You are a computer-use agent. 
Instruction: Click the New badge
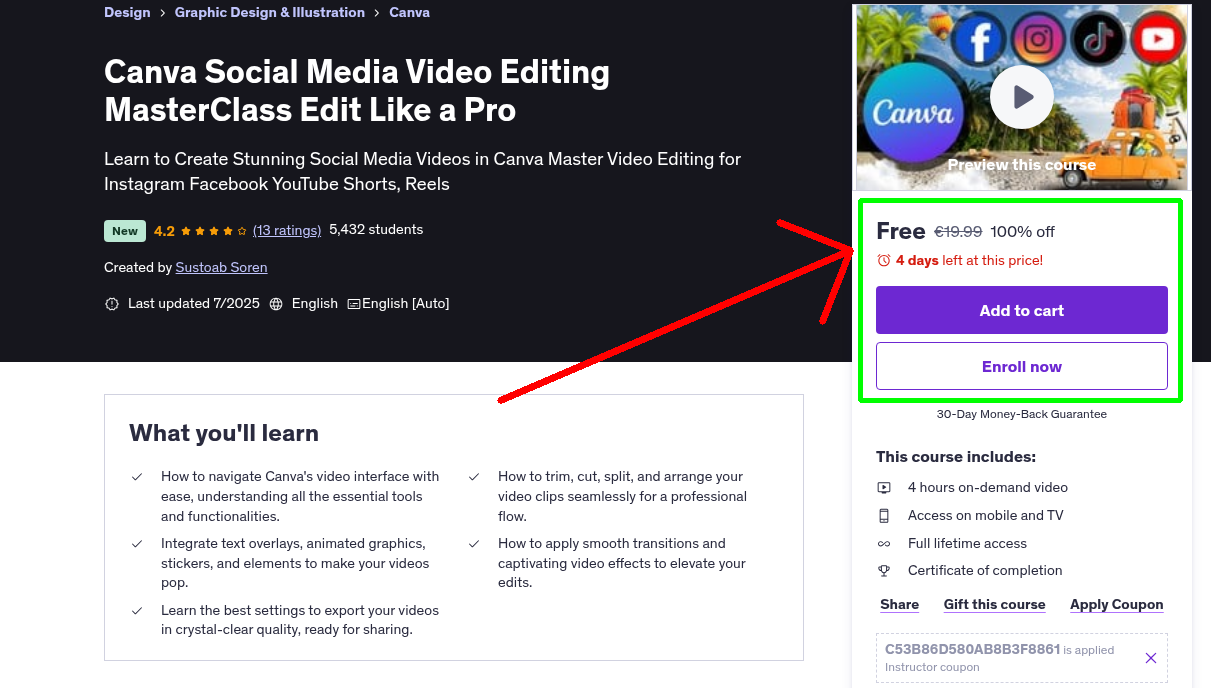[x=125, y=231]
